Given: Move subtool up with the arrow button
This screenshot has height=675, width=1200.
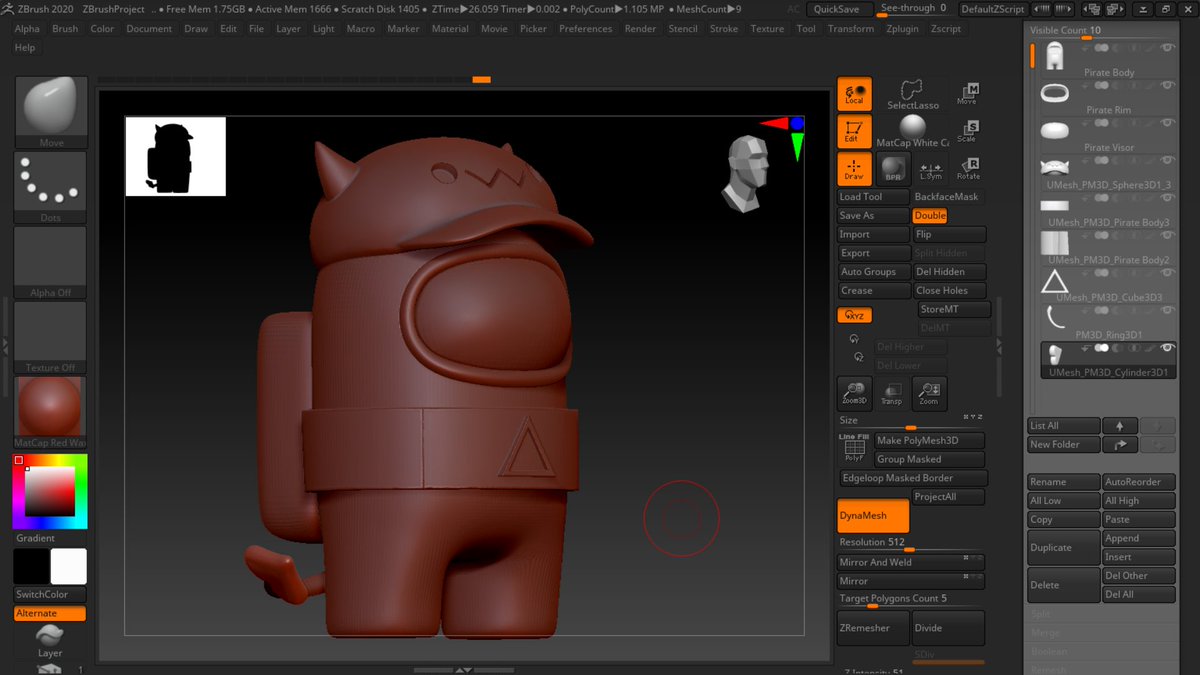Looking at the screenshot, I should pyautogui.click(x=1120, y=426).
